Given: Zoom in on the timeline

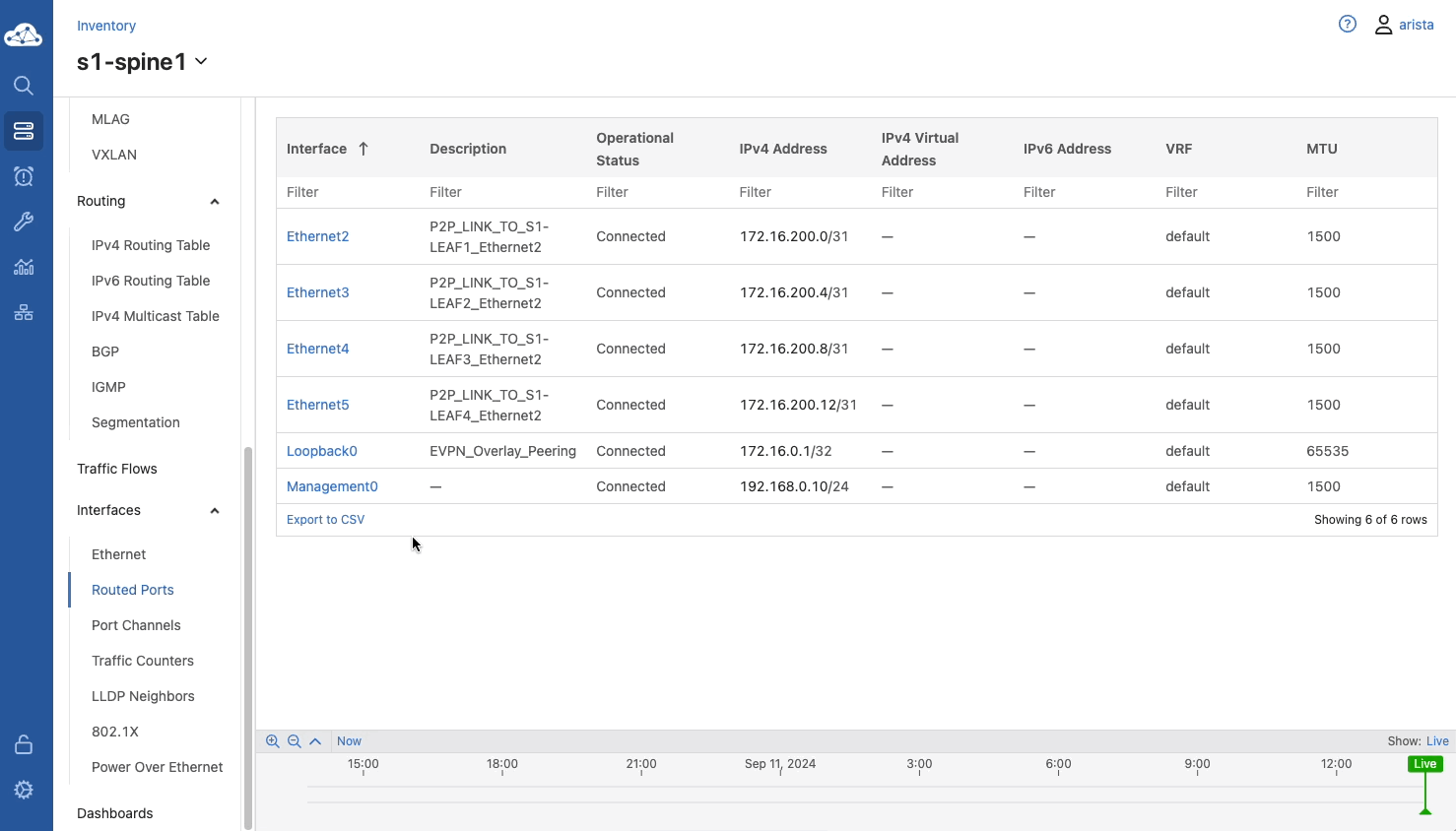Looking at the screenshot, I should point(273,741).
